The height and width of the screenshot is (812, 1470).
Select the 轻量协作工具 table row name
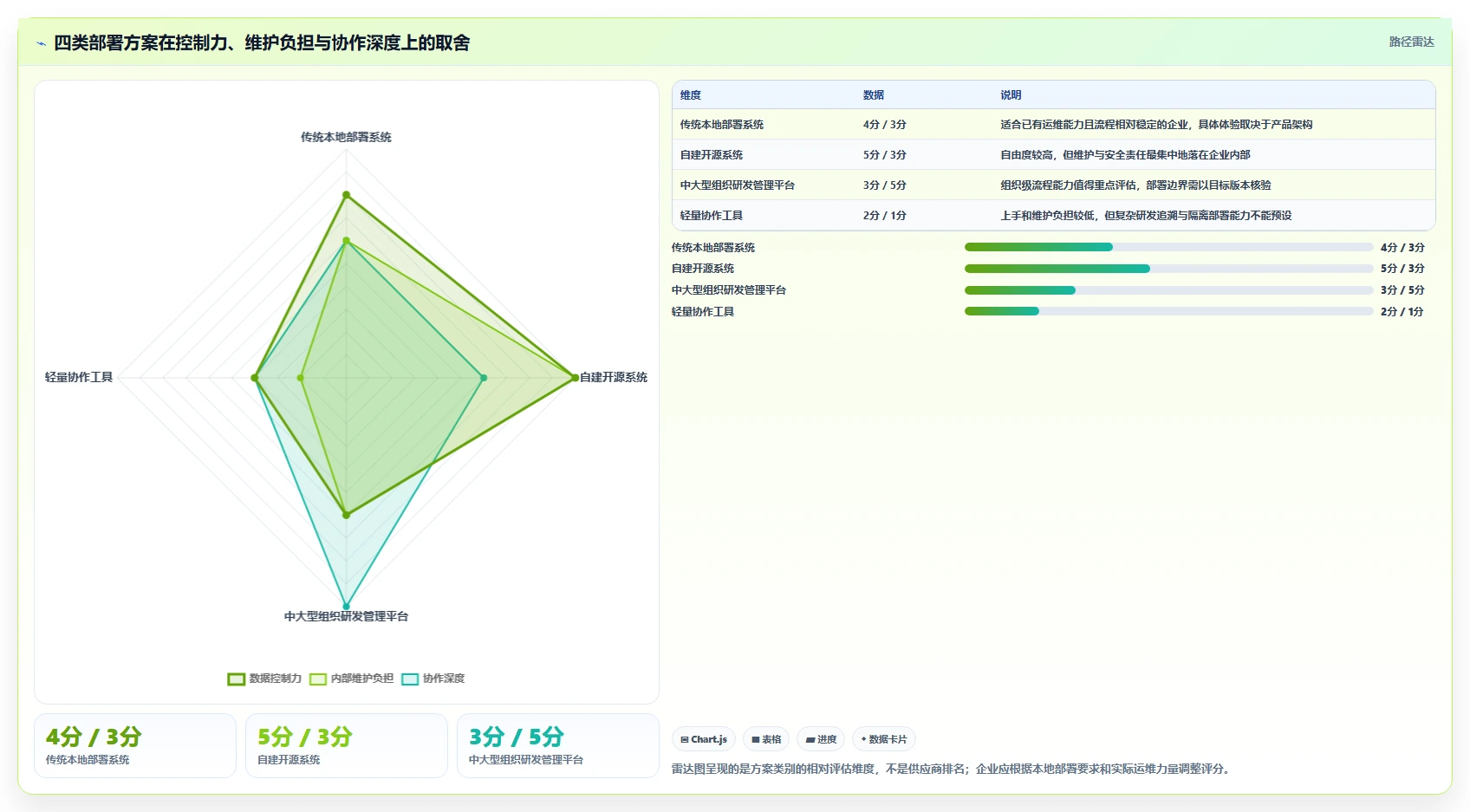tap(712, 216)
